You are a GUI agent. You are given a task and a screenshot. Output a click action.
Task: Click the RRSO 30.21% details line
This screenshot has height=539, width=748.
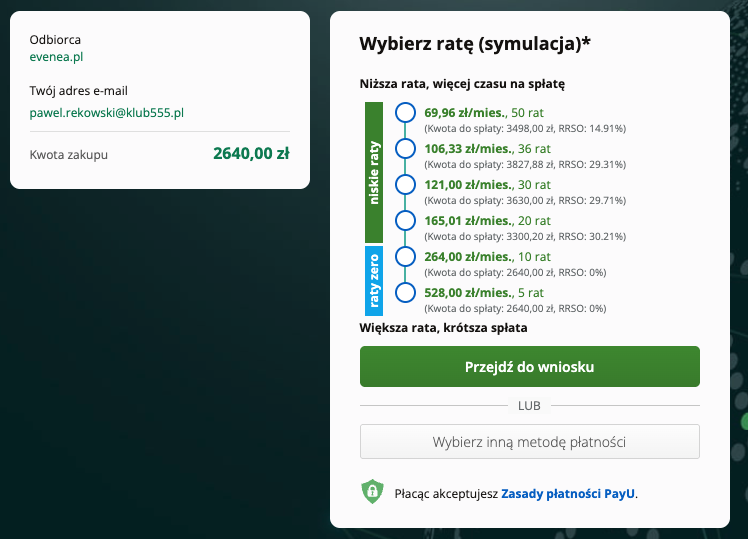click(x=525, y=236)
